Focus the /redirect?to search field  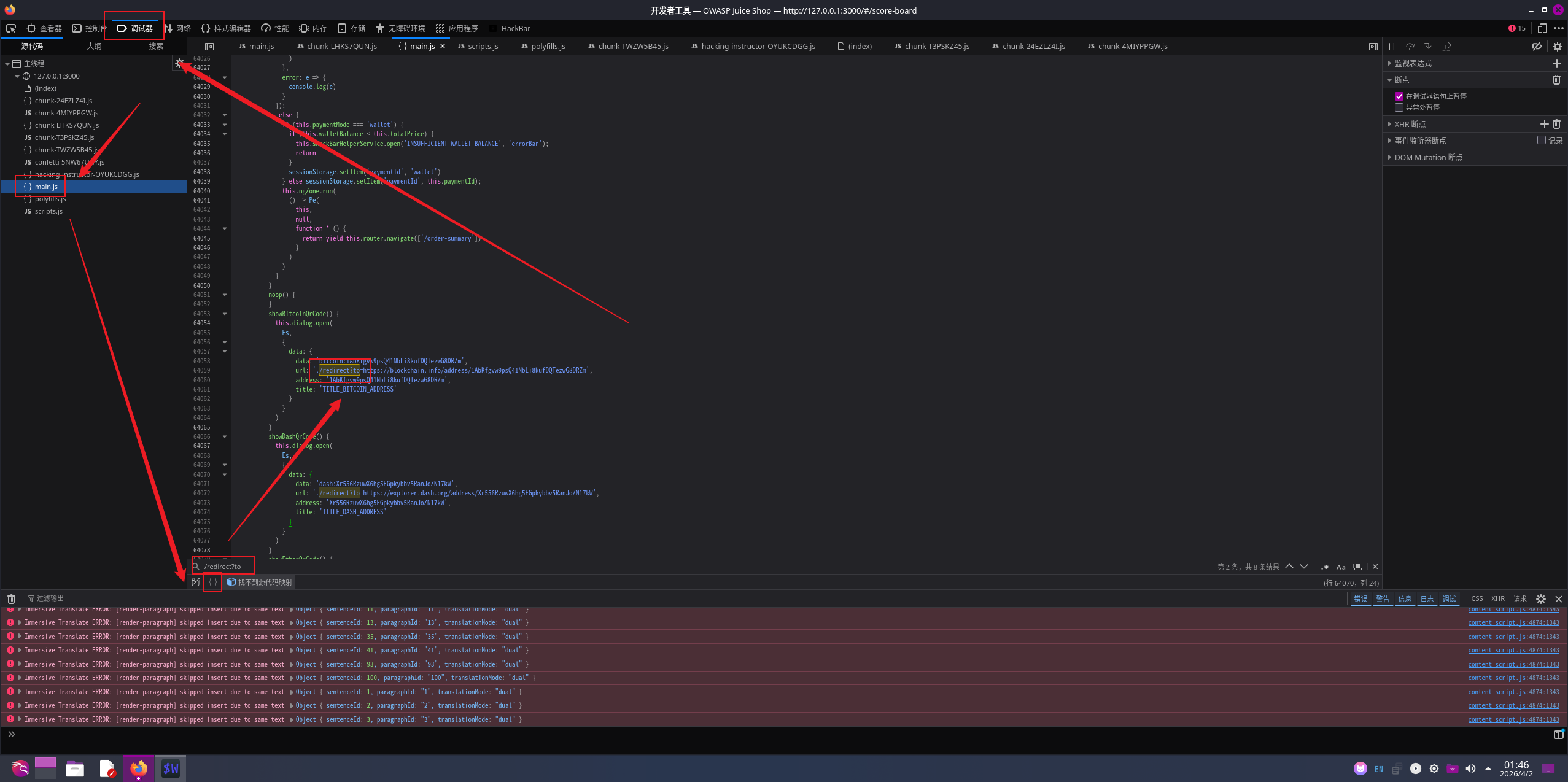[x=224, y=567]
